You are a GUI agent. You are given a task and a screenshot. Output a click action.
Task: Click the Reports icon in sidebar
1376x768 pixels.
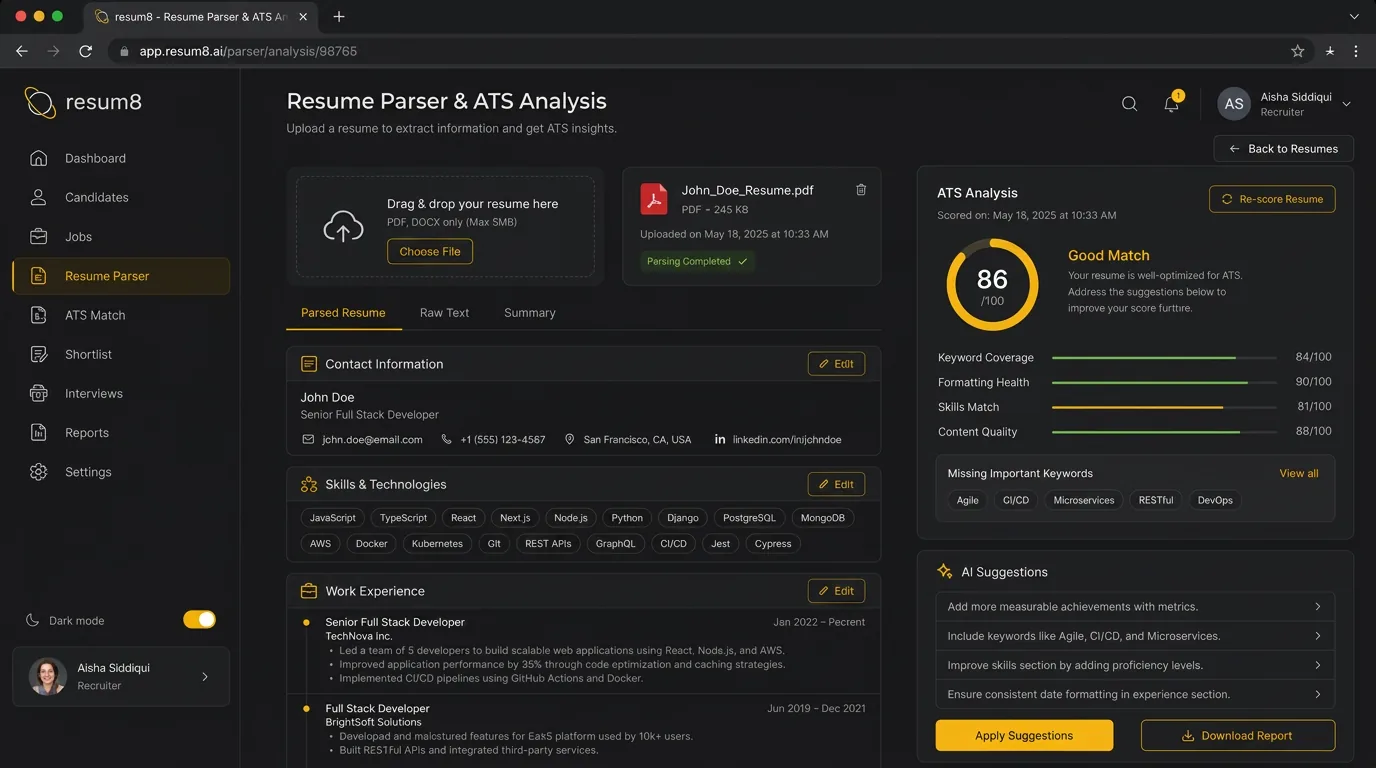click(39, 433)
